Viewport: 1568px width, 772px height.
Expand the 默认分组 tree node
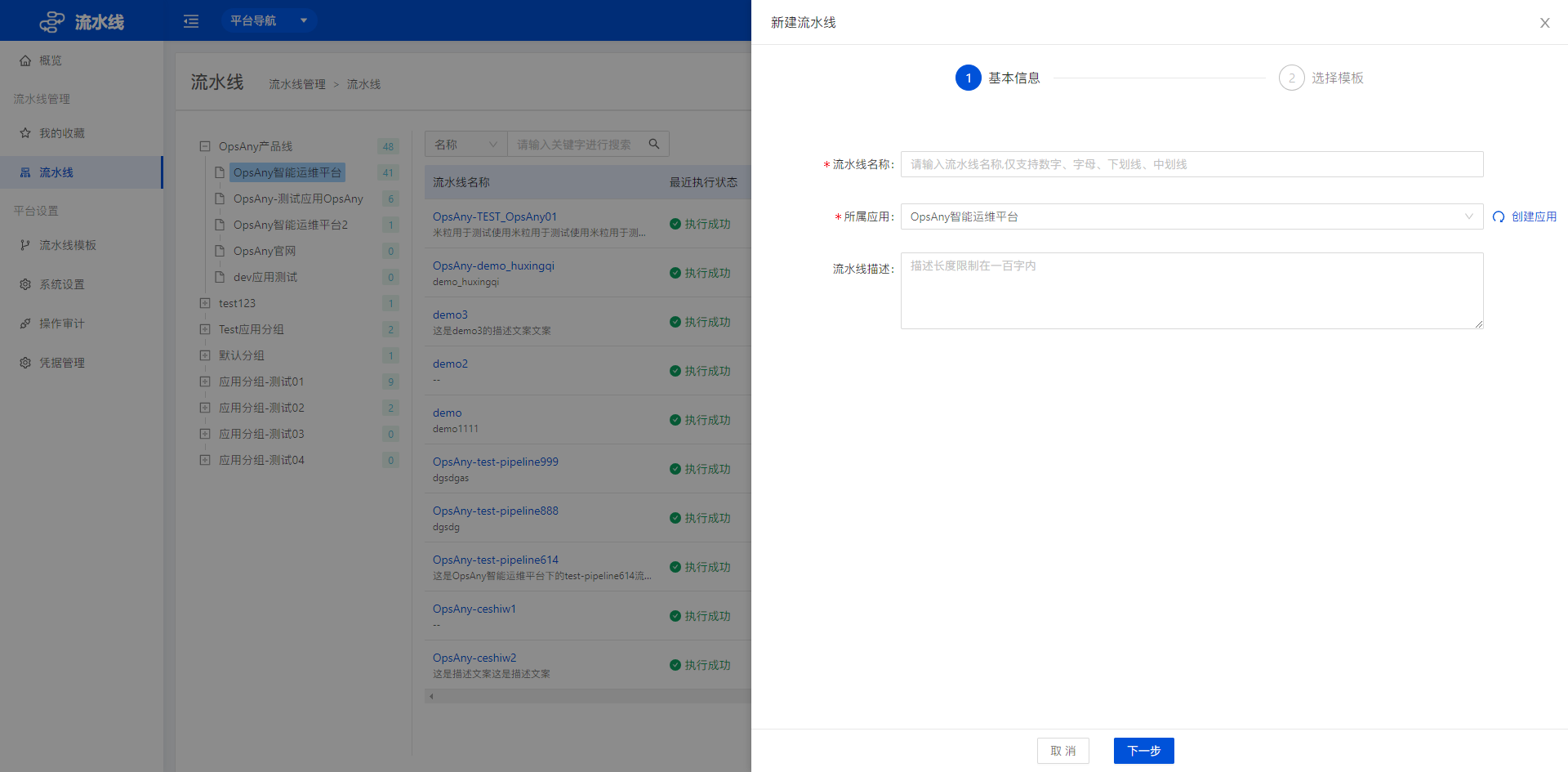coord(205,355)
